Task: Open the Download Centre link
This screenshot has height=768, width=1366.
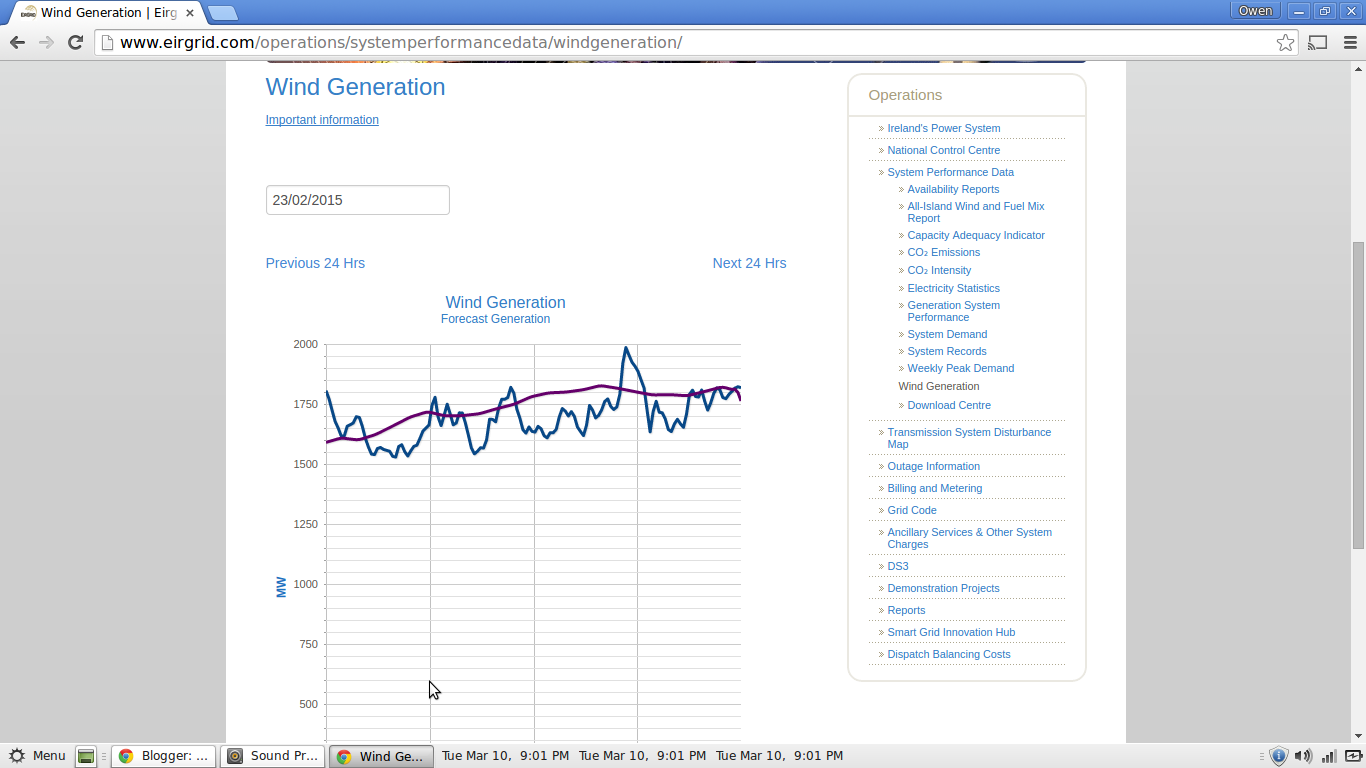Action: click(949, 405)
